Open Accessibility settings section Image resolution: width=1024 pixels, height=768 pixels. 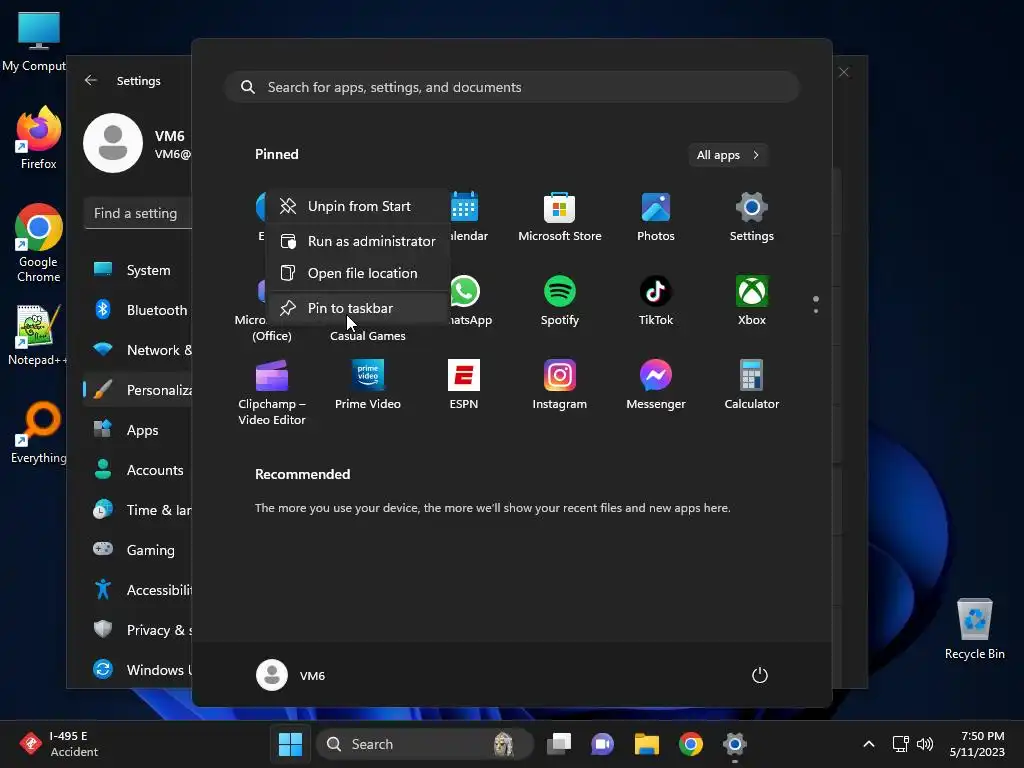click(x=138, y=590)
